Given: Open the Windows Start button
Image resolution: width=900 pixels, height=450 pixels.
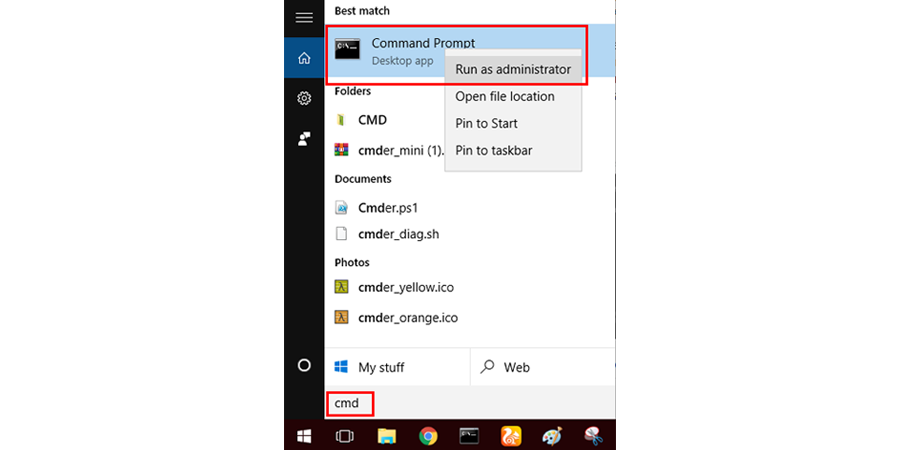Looking at the screenshot, I should click(x=304, y=437).
